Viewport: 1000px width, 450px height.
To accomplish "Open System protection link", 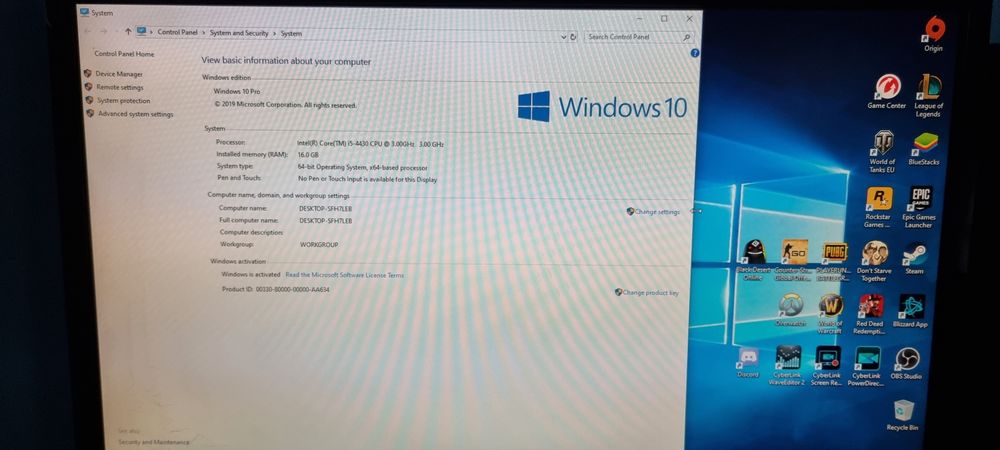I will (123, 101).
